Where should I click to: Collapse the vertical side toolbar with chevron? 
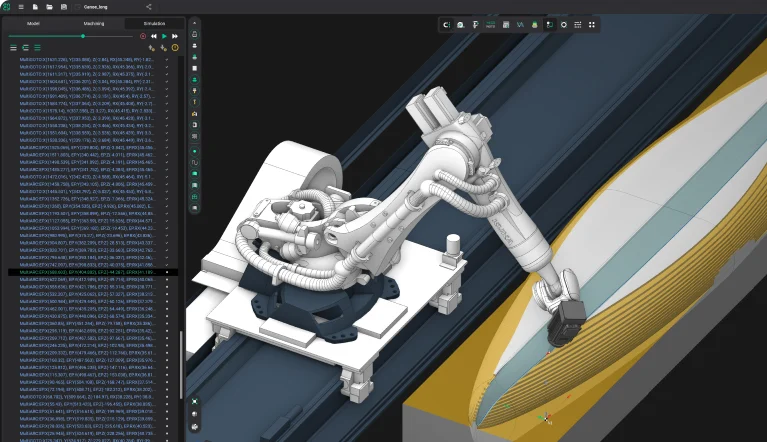point(194,24)
